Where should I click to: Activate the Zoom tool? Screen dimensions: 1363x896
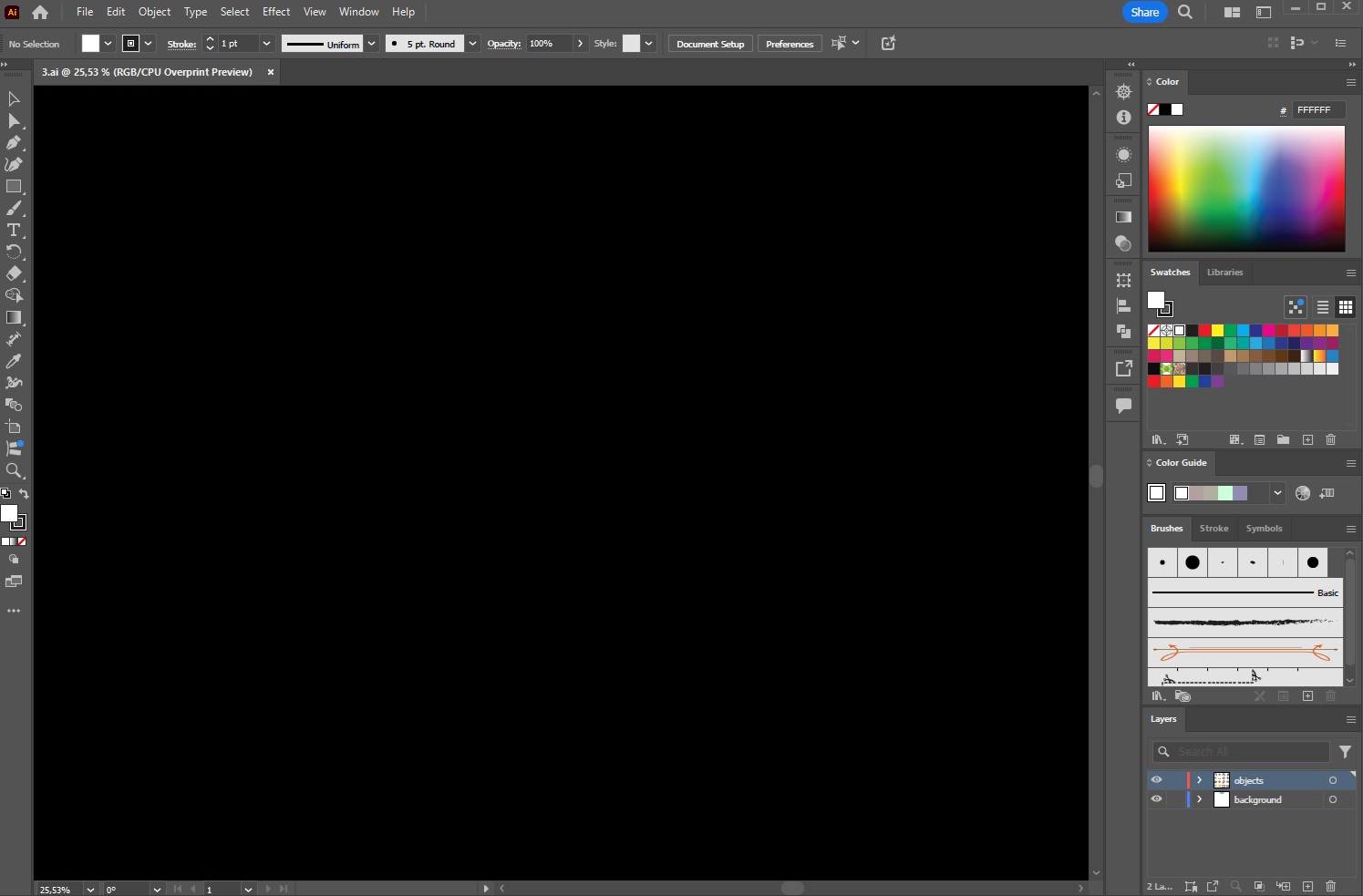pos(14,471)
